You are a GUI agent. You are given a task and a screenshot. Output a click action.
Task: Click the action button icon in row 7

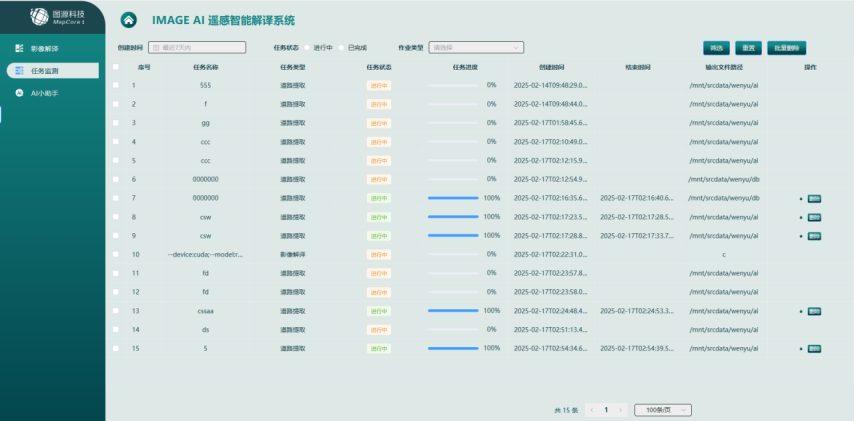(x=814, y=198)
